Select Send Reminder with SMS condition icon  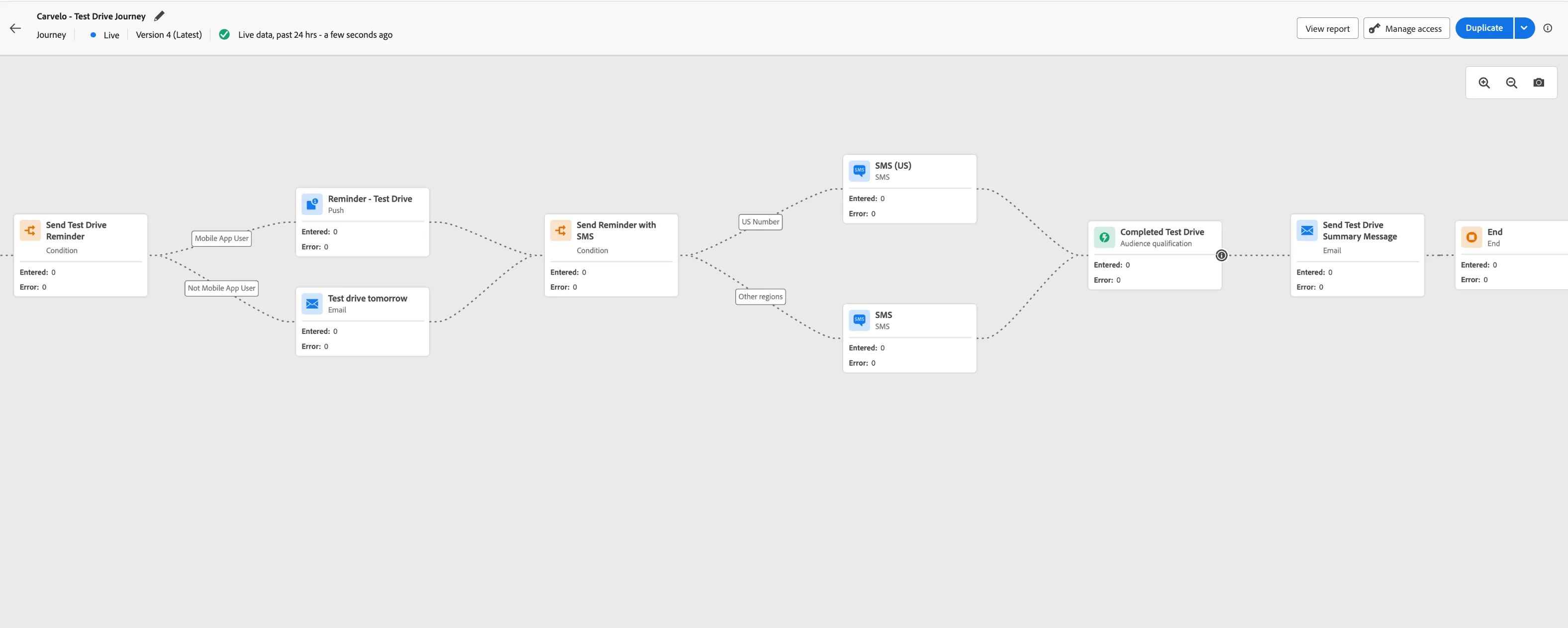561,230
